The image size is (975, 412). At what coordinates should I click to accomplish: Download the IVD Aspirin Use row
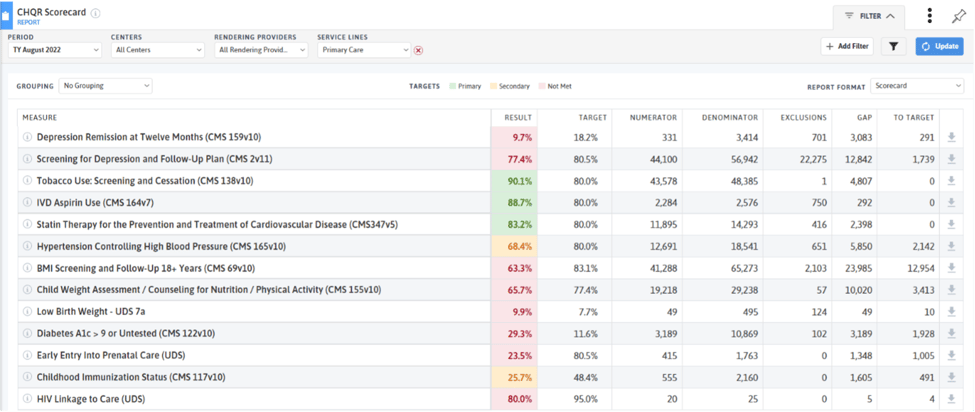pyautogui.click(x=950, y=203)
